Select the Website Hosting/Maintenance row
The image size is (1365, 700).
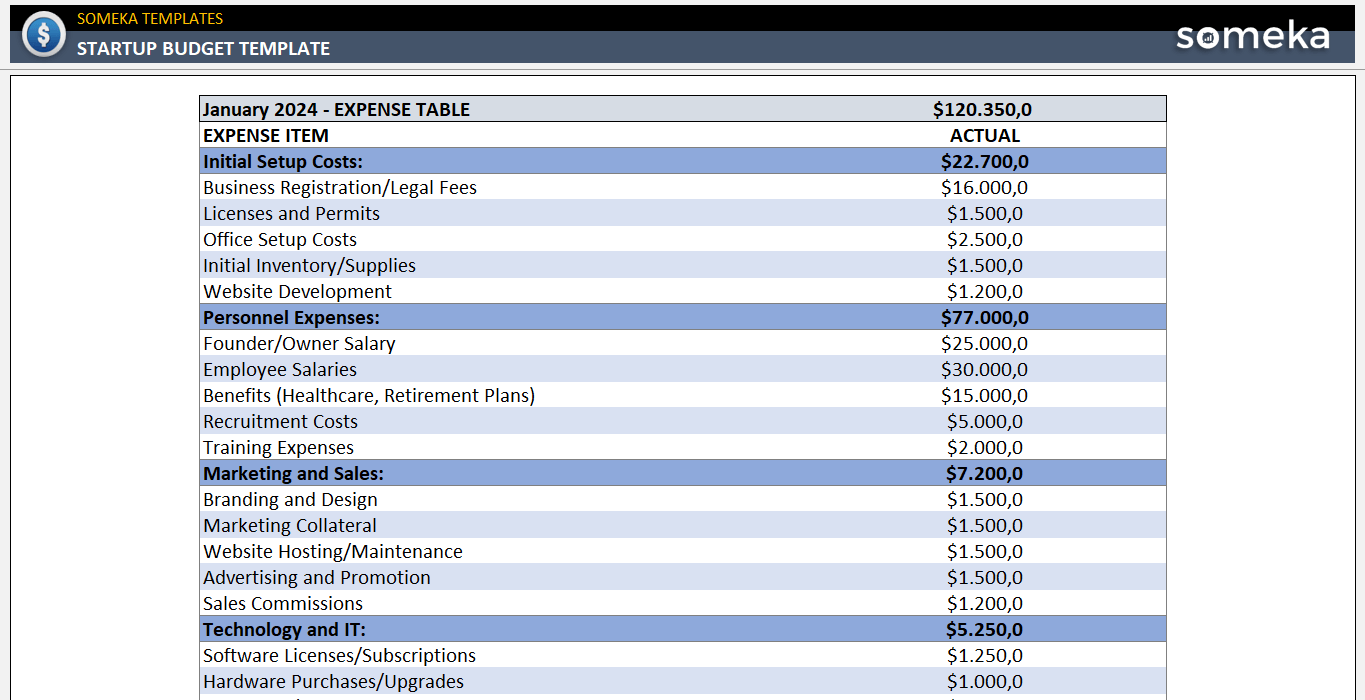(x=683, y=551)
